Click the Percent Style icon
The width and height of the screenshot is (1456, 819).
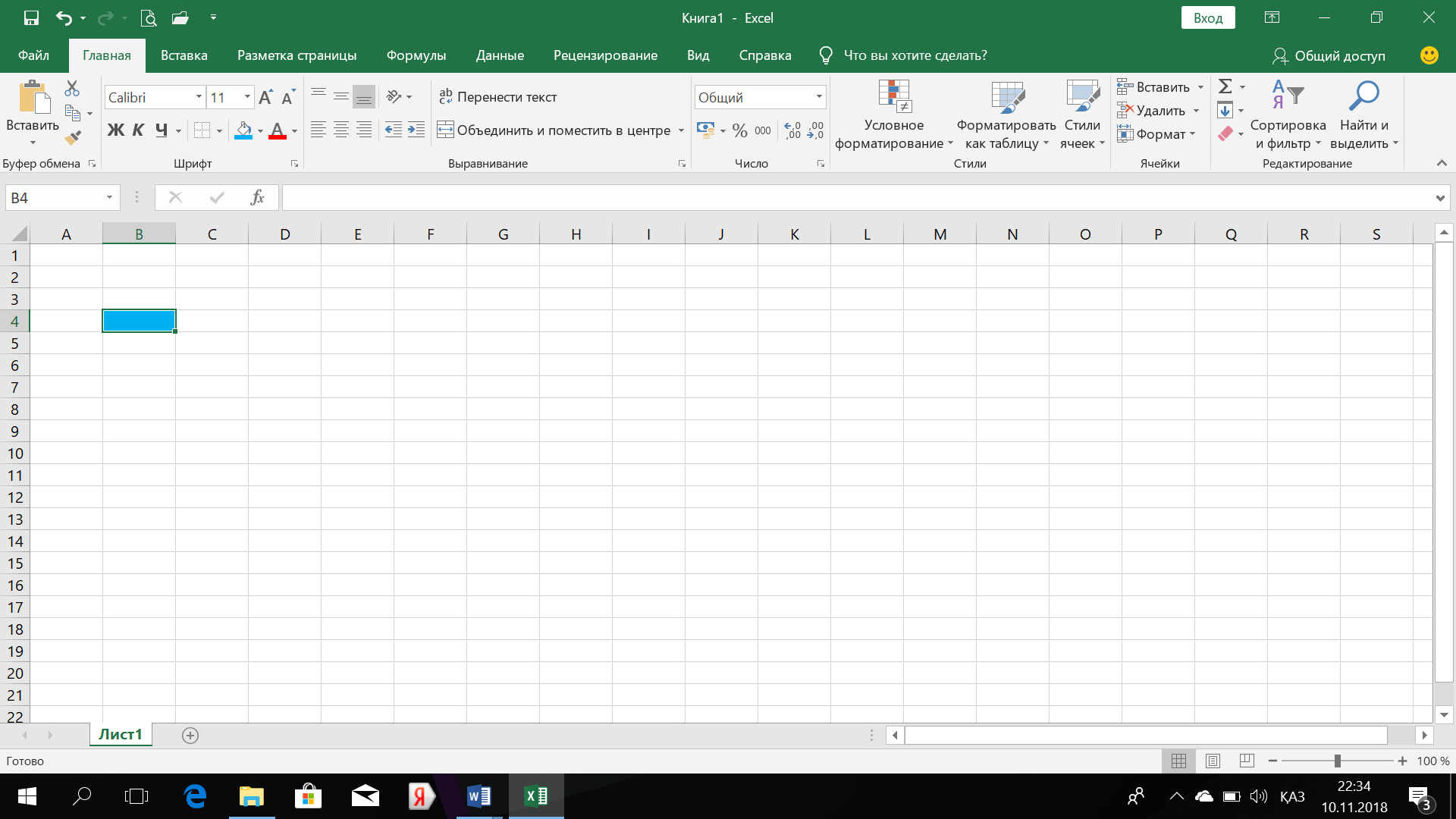tap(739, 130)
